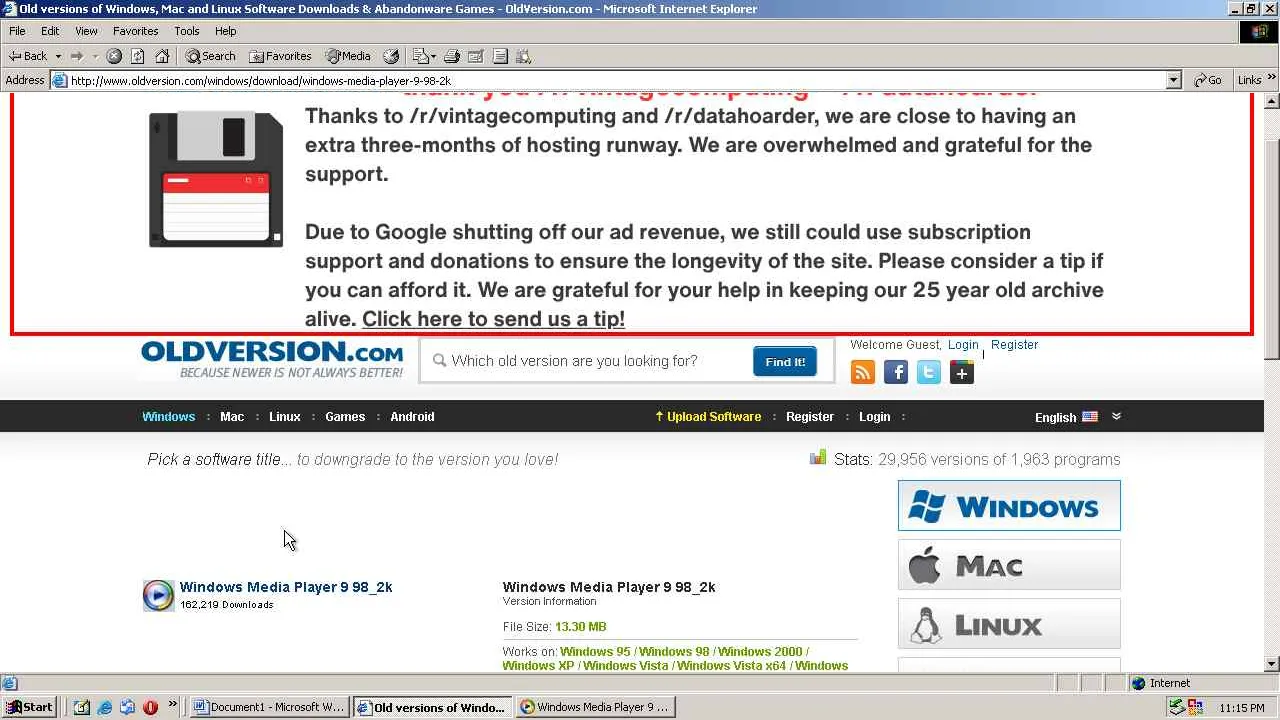Open the Edit menu
The height and width of the screenshot is (720, 1280).
[50, 31]
